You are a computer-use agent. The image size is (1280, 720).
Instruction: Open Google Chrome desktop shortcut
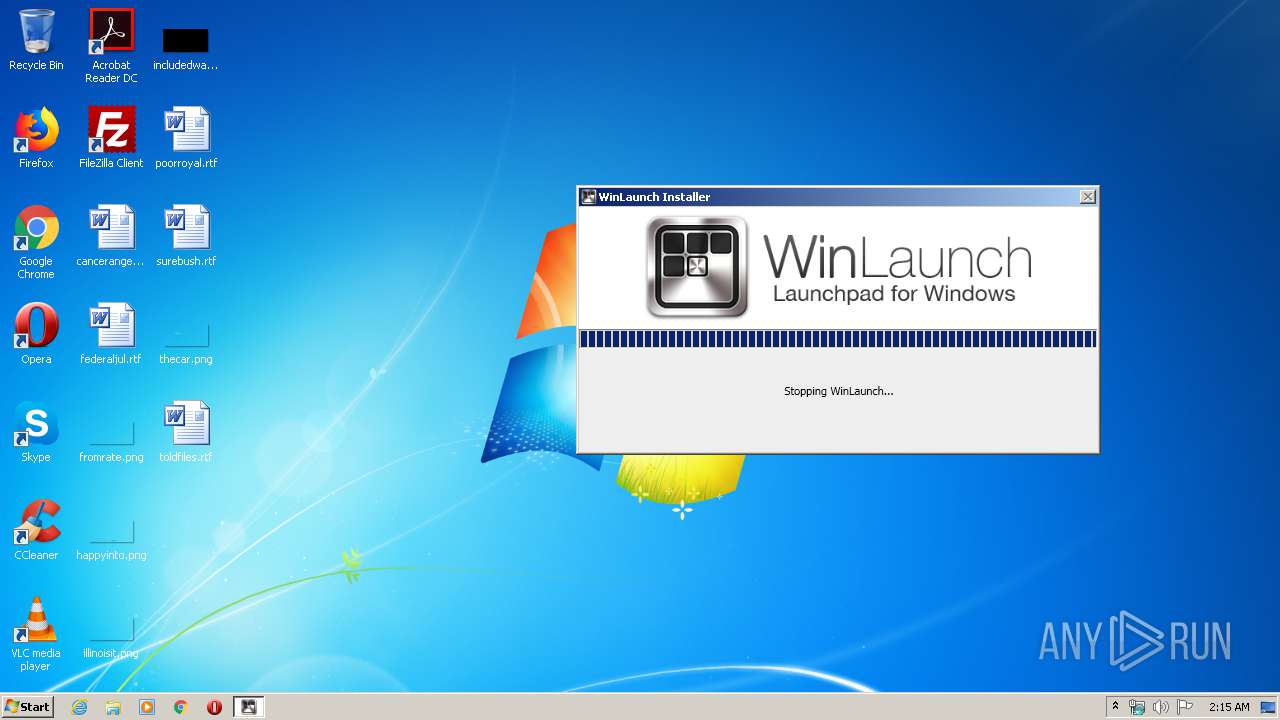point(36,242)
